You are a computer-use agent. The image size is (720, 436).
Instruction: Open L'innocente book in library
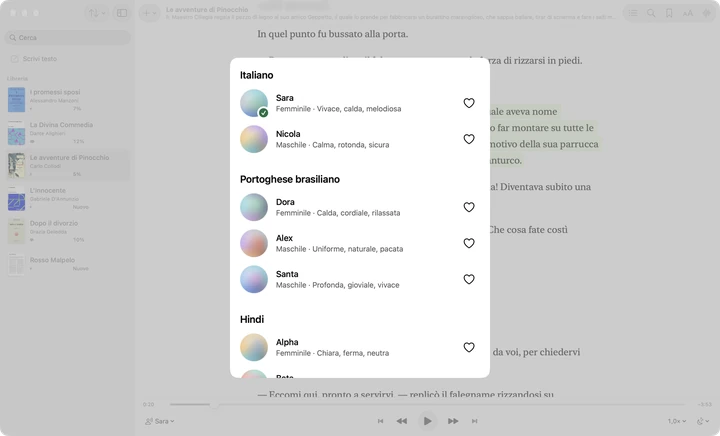tap(68, 198)
